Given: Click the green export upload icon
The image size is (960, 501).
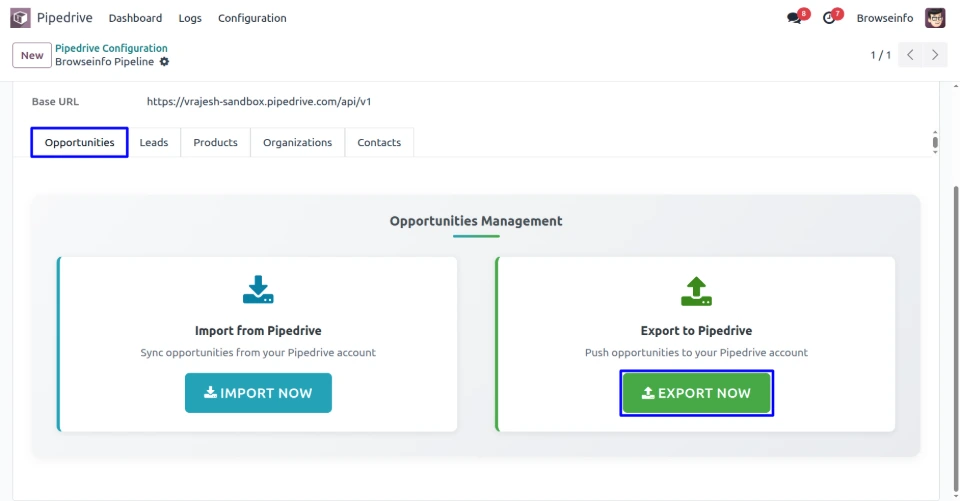Looking at the screenshot, I should point(696,291).
